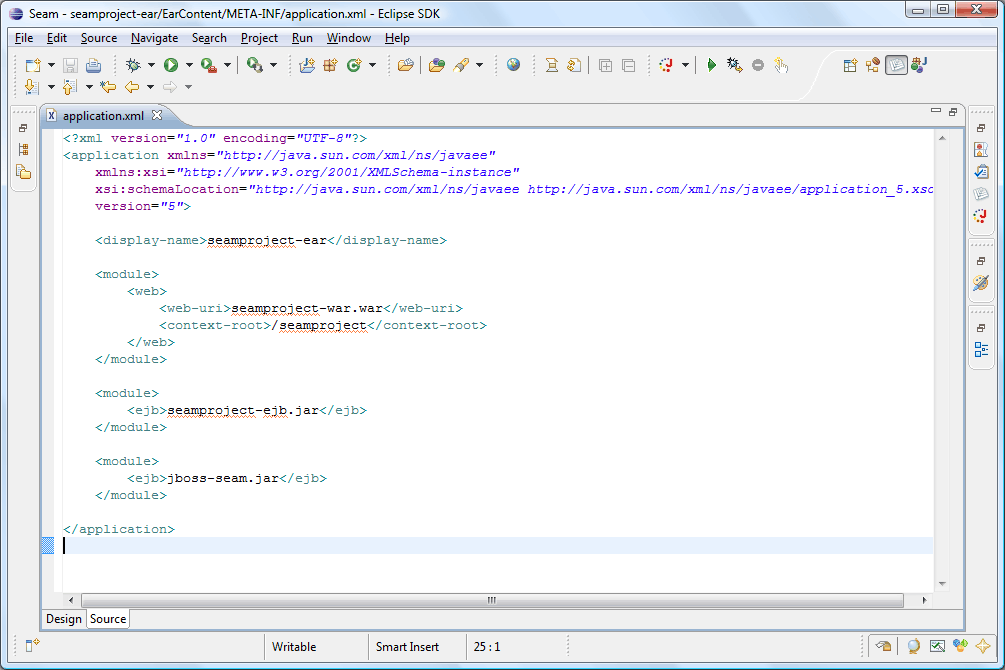
Task: Open the Search dropdown arrow
Action: 479,65
